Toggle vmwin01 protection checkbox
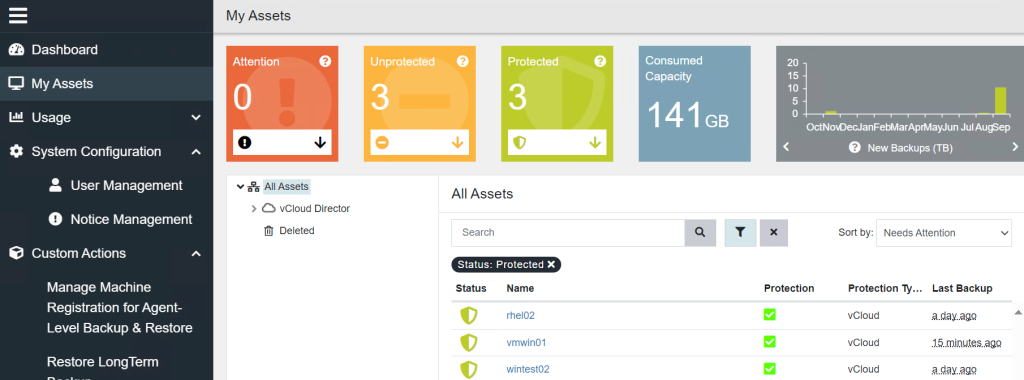The image size is (1024, 380). pyautogui.click(x=769, y=341)
